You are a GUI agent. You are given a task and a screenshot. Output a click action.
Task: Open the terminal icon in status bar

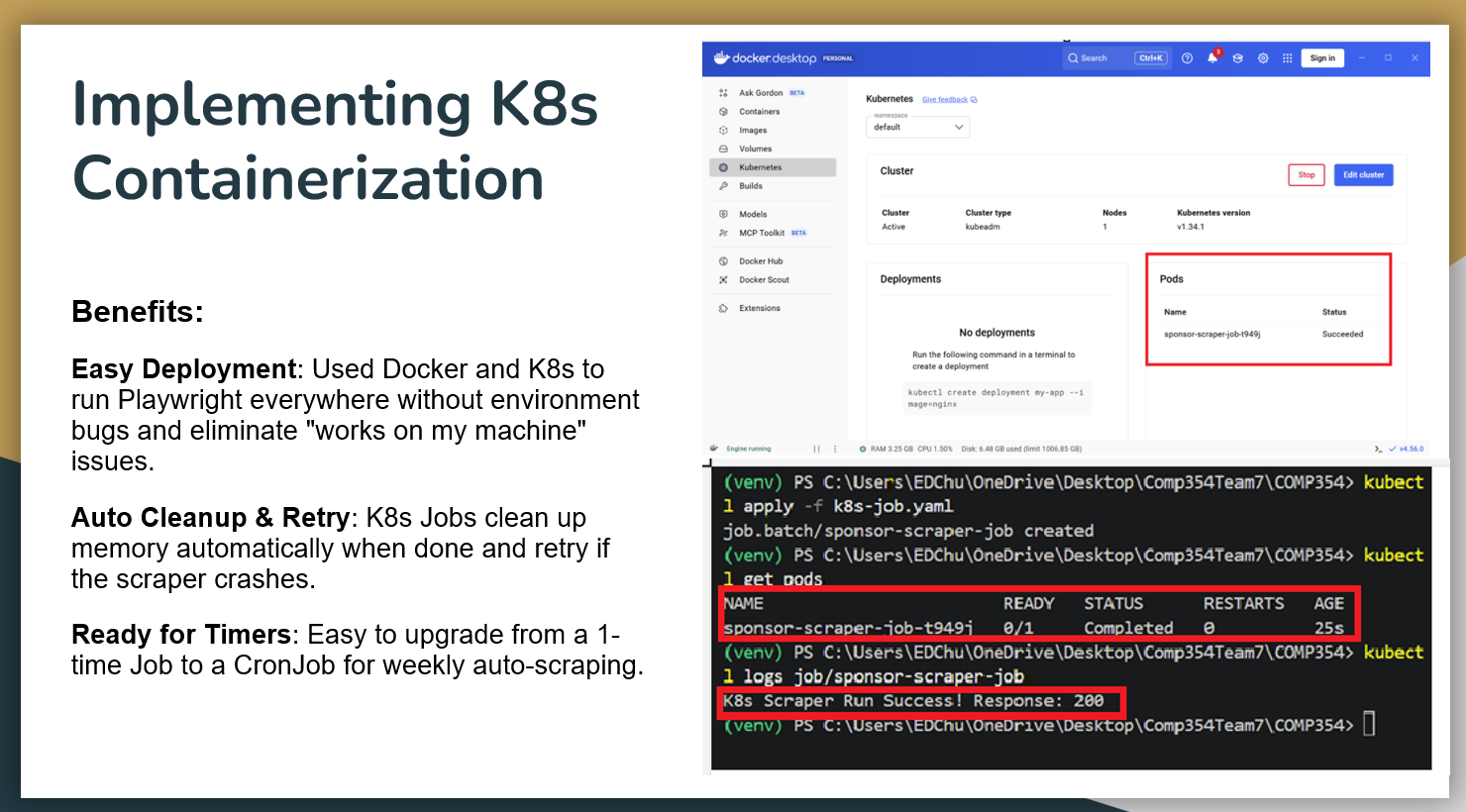tap(1378, 449)
